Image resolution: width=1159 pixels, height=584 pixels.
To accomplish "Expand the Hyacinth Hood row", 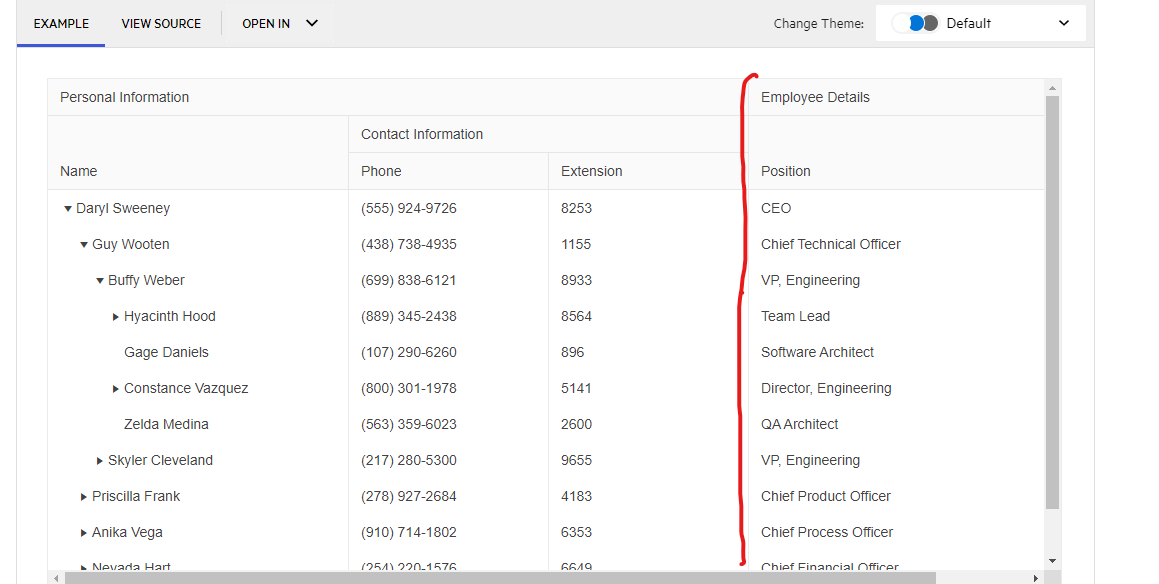I will tap(116, 317).
